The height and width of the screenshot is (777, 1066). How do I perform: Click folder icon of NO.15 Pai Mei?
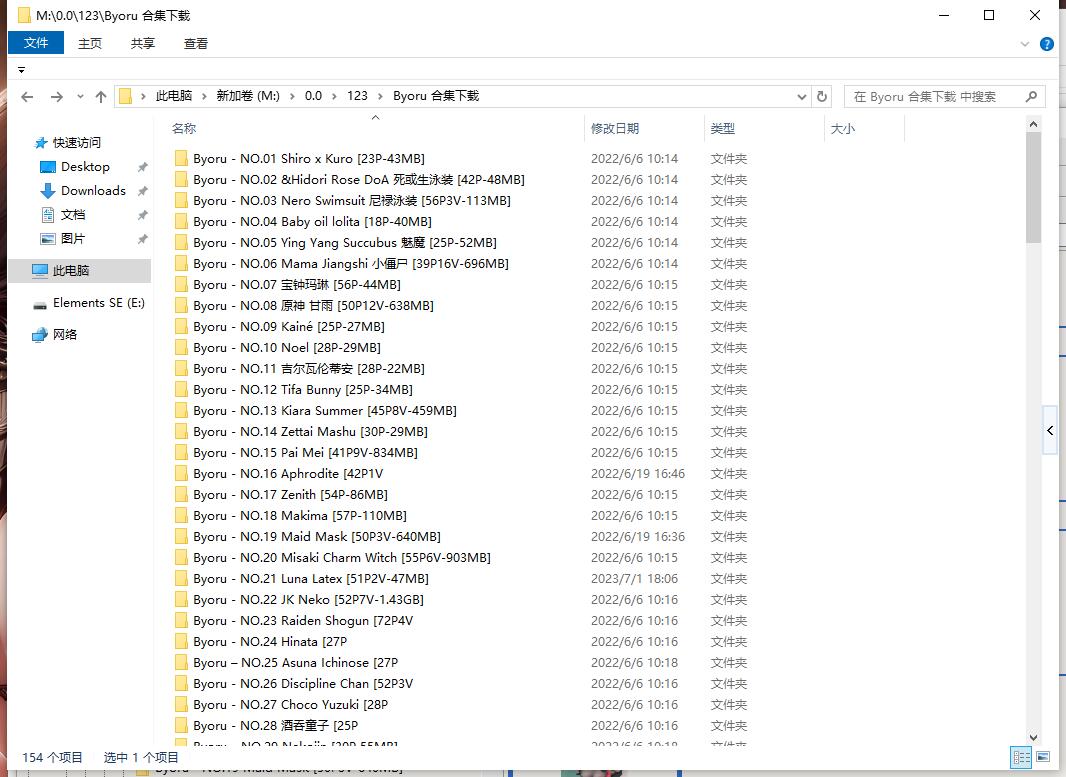coord(181,453)
